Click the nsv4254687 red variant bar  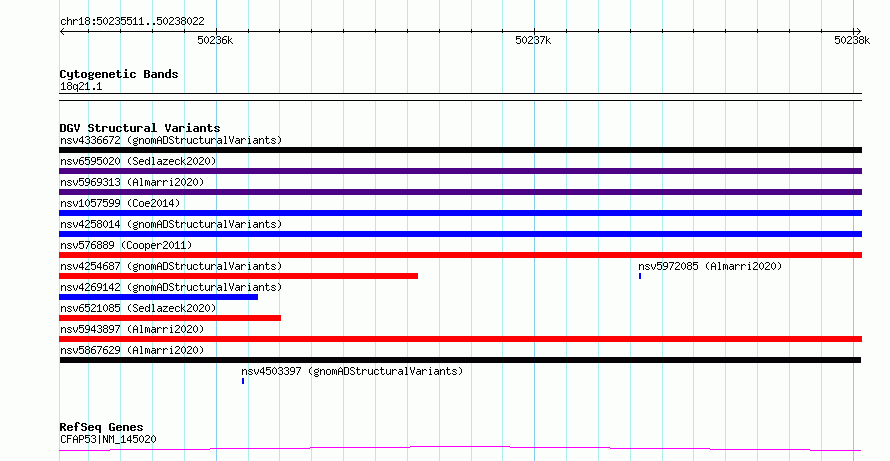(238, 276)
